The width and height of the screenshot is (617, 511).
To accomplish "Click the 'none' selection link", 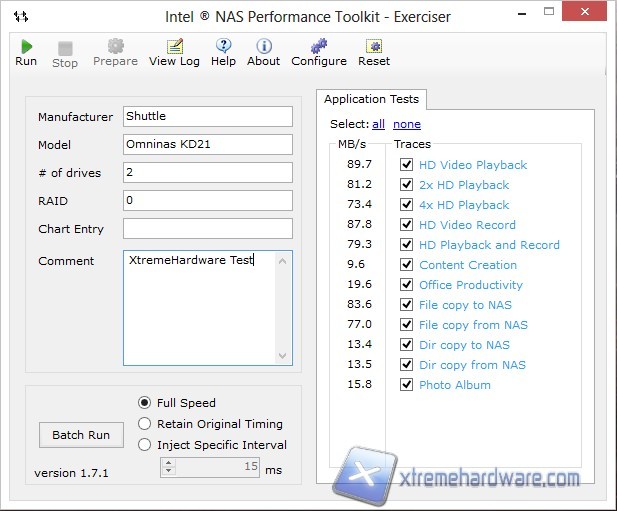I will coord(406,124).
